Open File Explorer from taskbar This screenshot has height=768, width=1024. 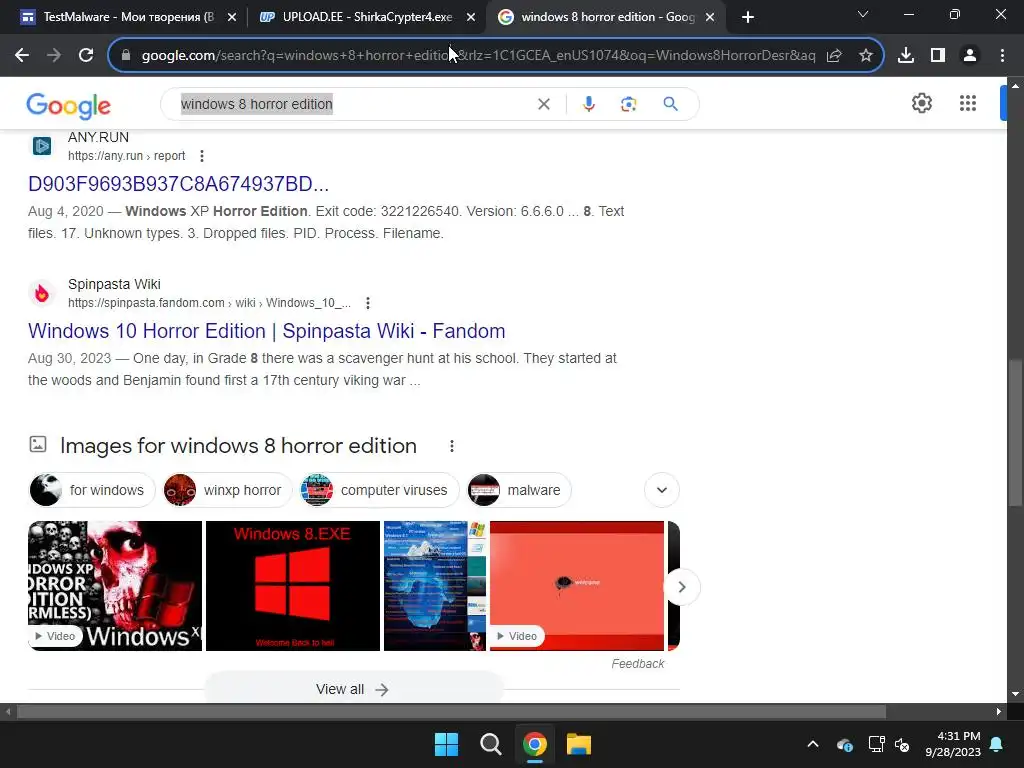pos(579,744)
